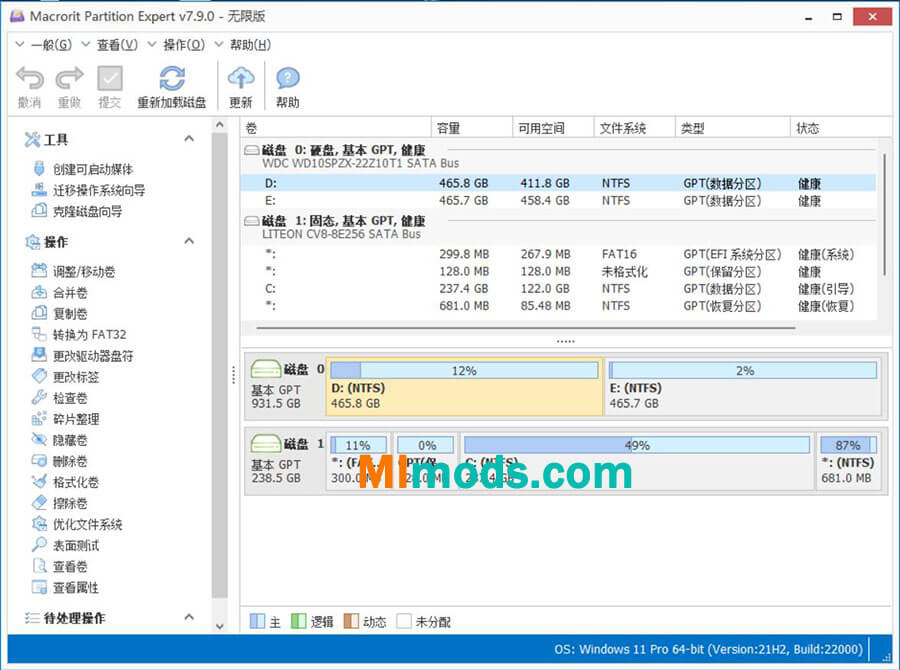
Task: Sort by the 文件系统 column header
Action: pyautogui.click(x=634, y=128)
